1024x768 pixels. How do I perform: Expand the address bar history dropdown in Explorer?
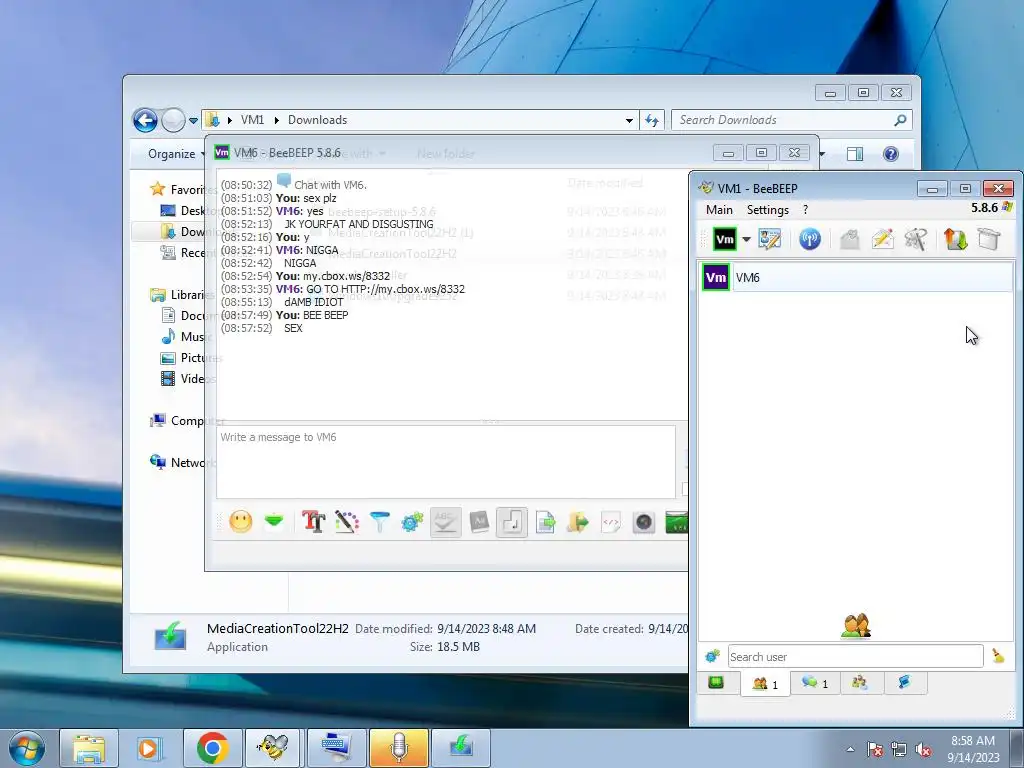629,121
